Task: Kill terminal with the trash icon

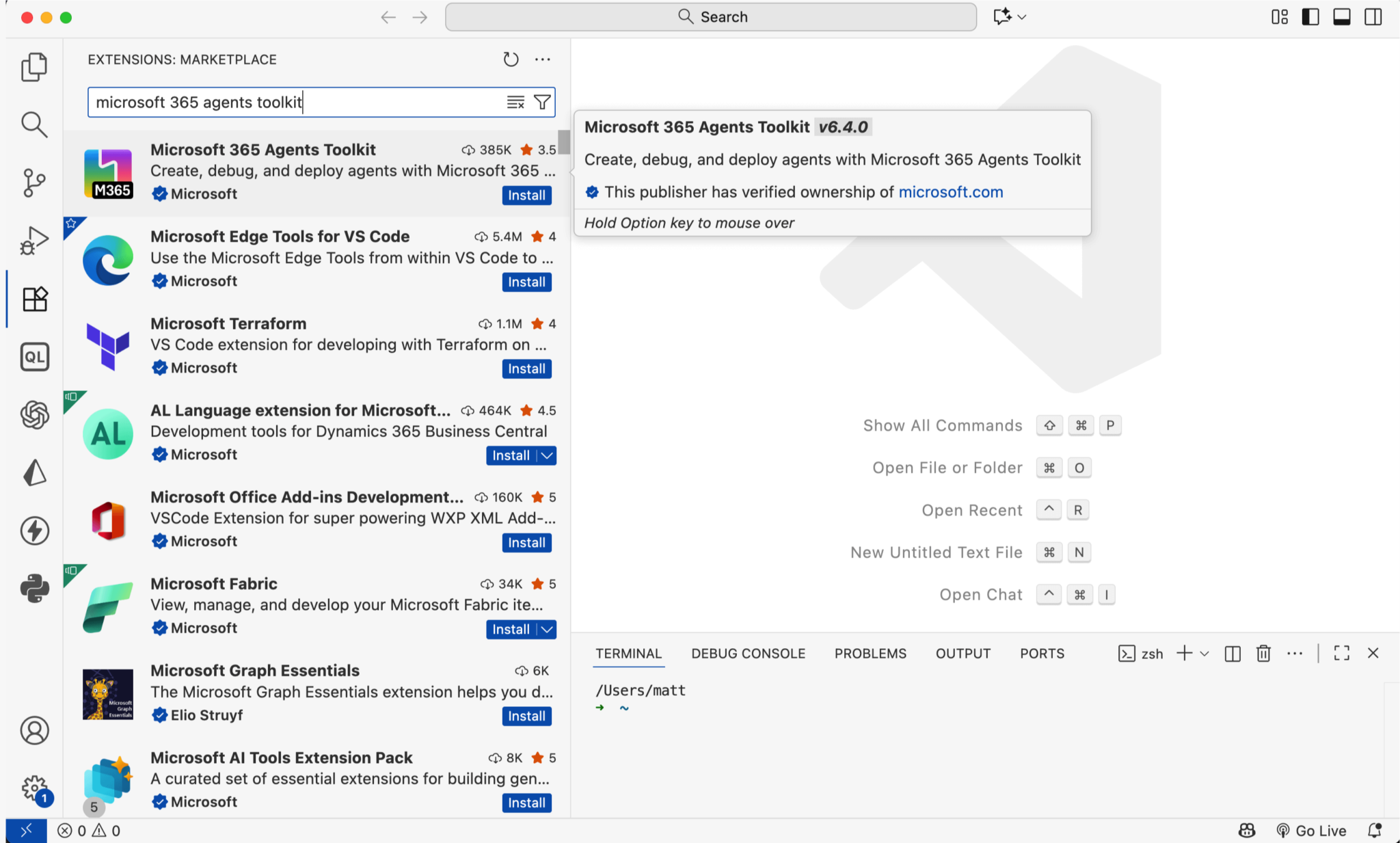Action: click(1263, 654)
